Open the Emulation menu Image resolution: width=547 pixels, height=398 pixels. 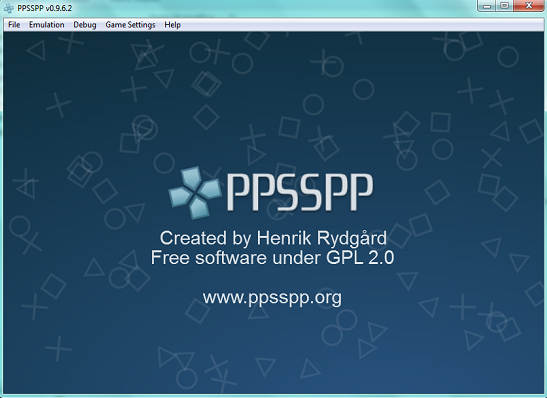(x=46, y=25)
